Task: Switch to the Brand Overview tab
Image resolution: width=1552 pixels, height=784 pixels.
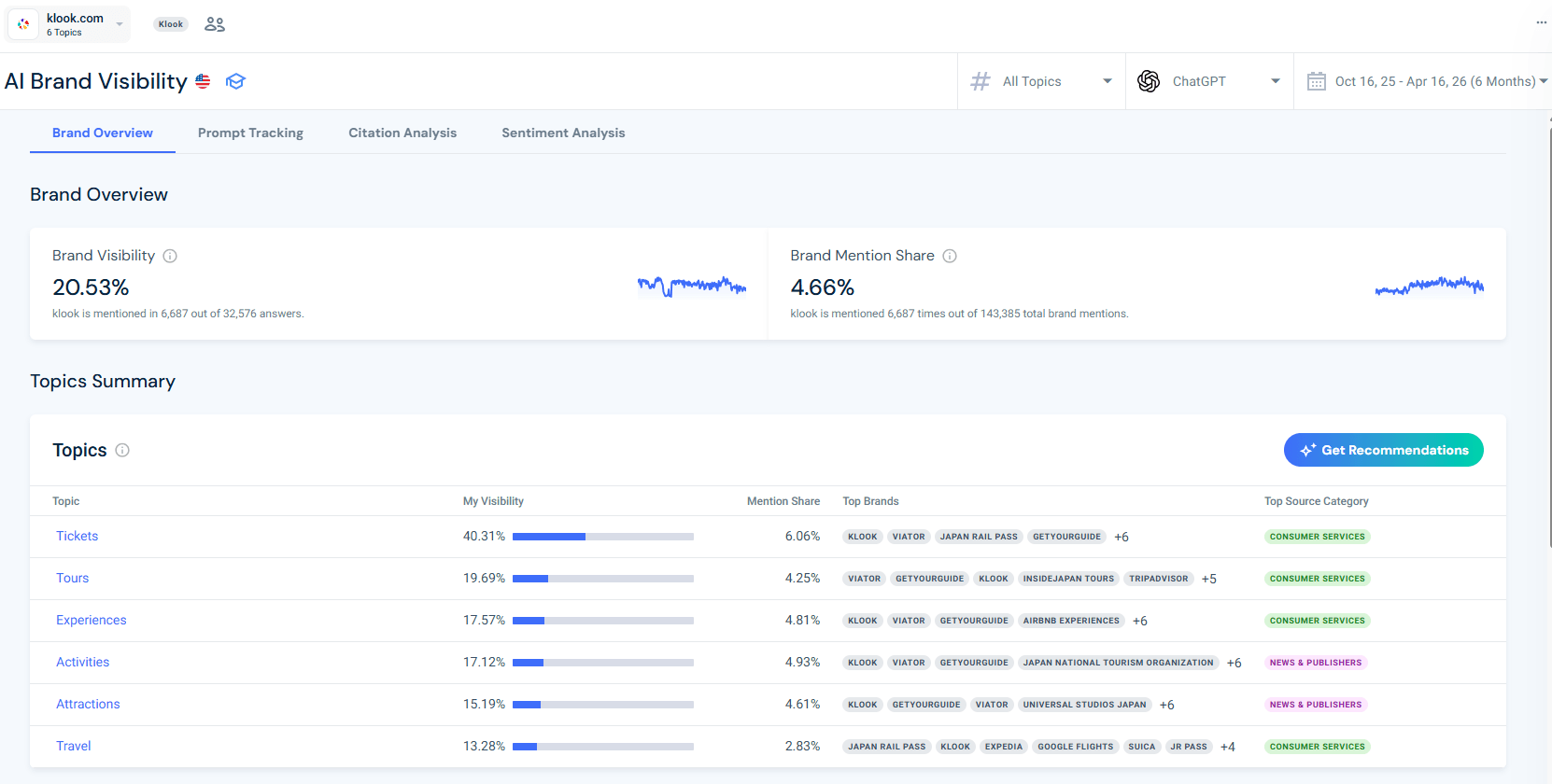Action: (103, 133)
